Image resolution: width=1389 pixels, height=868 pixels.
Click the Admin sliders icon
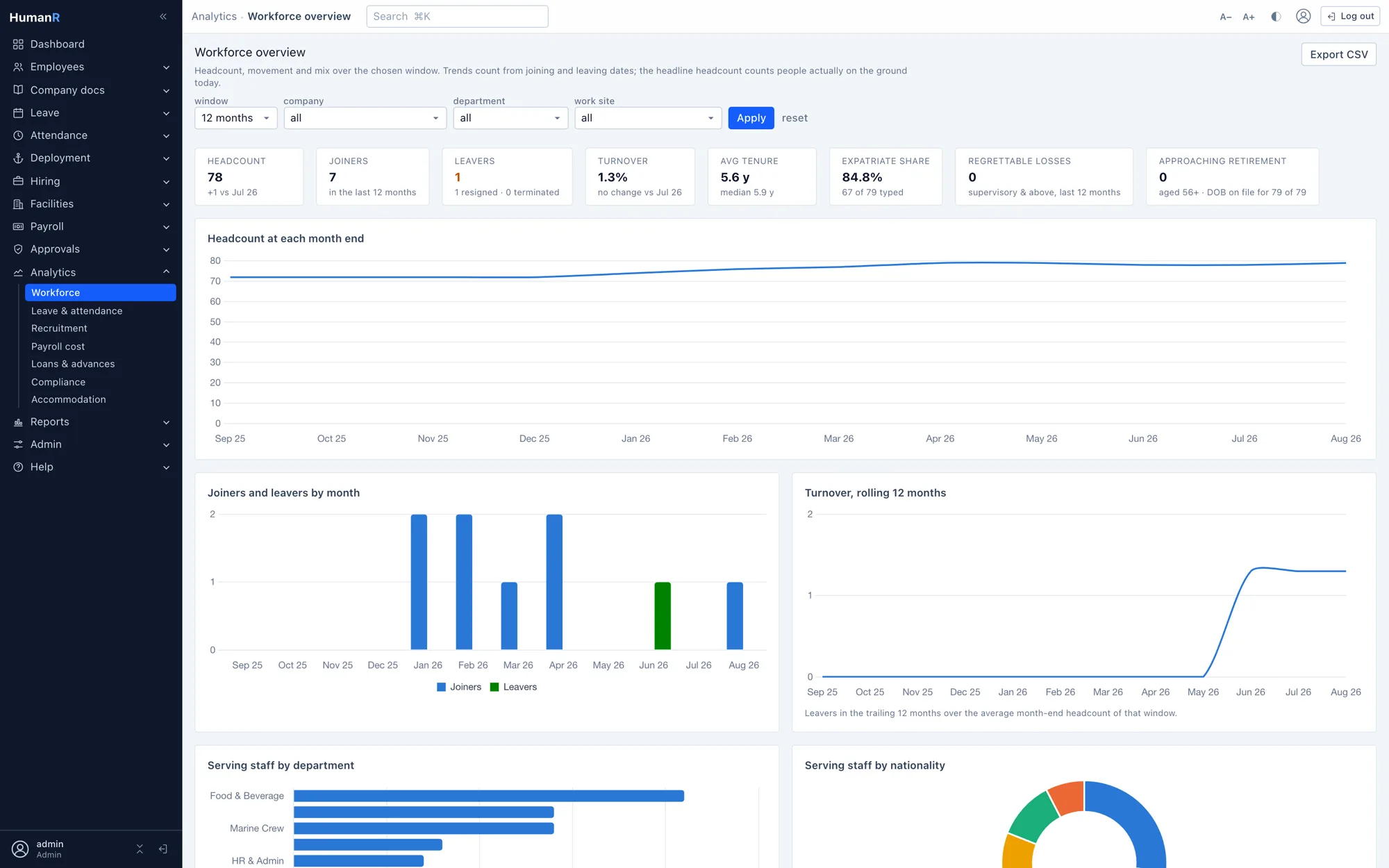click(x=18, y=444)
